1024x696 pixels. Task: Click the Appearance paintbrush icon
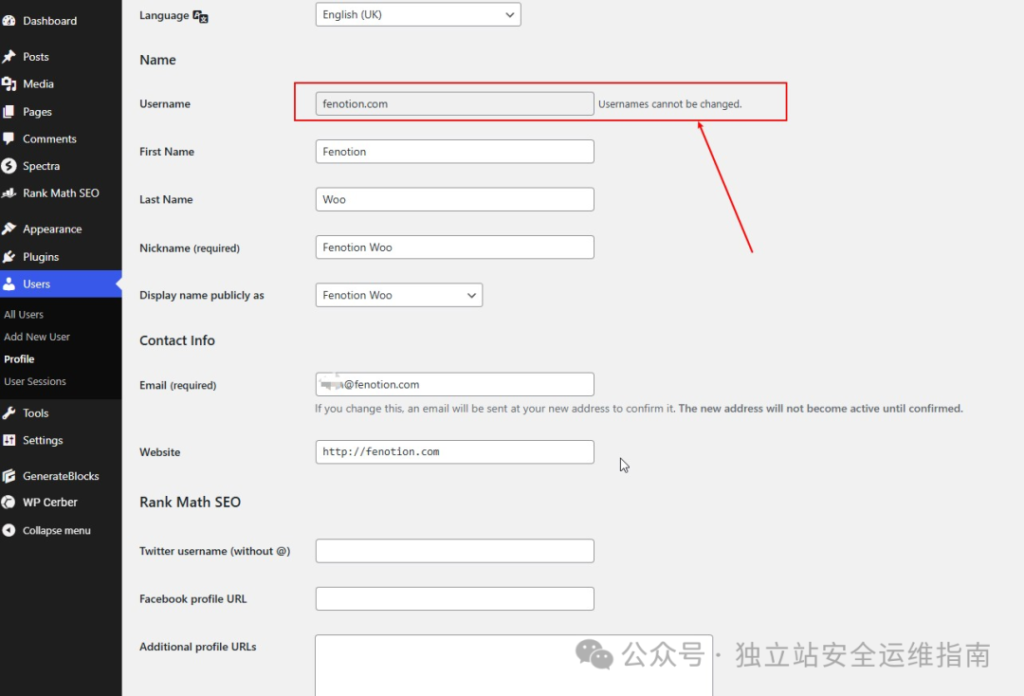(9, 229)
